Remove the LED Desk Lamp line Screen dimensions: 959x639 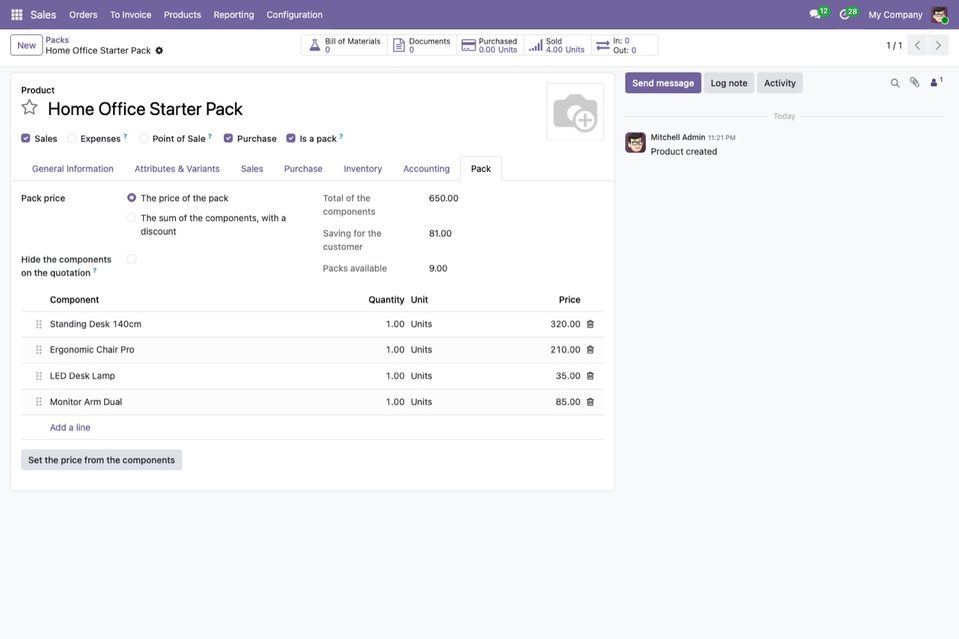pos(590,376)
